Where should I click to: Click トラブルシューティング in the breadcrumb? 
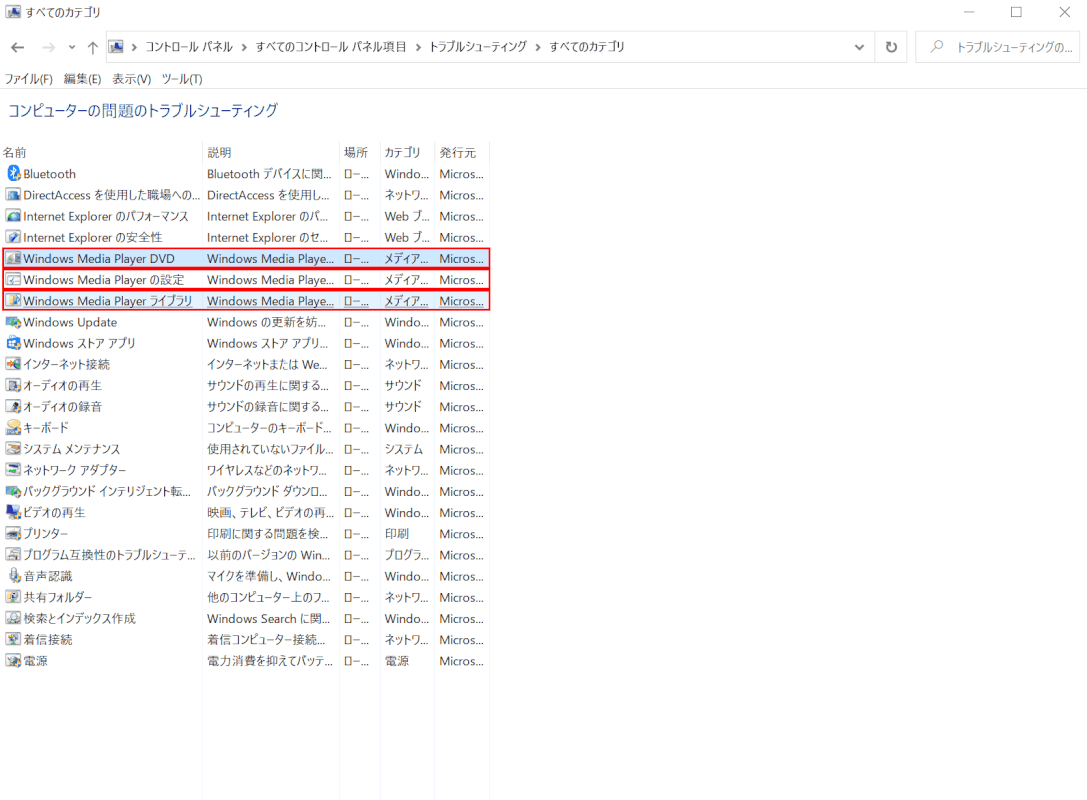point(478,47)
